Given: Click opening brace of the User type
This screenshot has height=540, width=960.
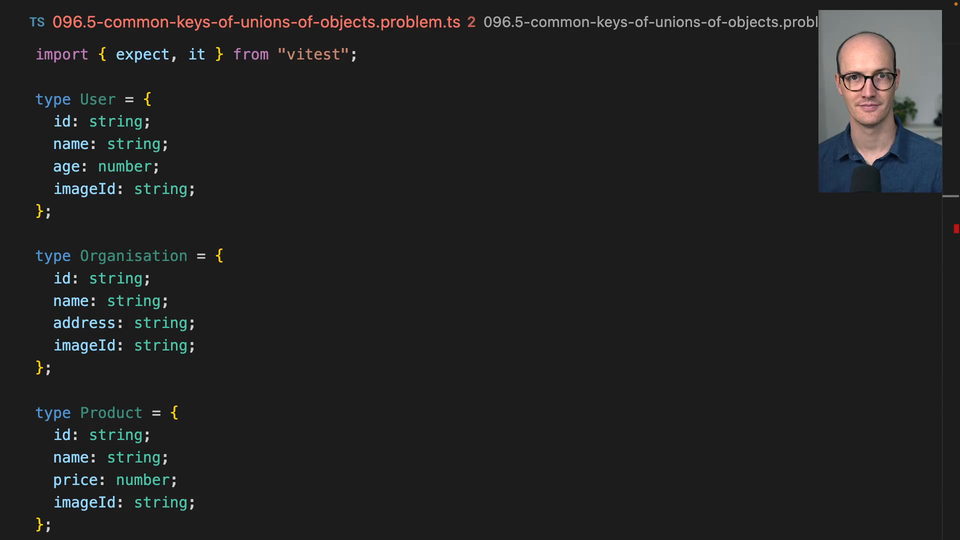Looking at the screenshot, I should 147,99.
